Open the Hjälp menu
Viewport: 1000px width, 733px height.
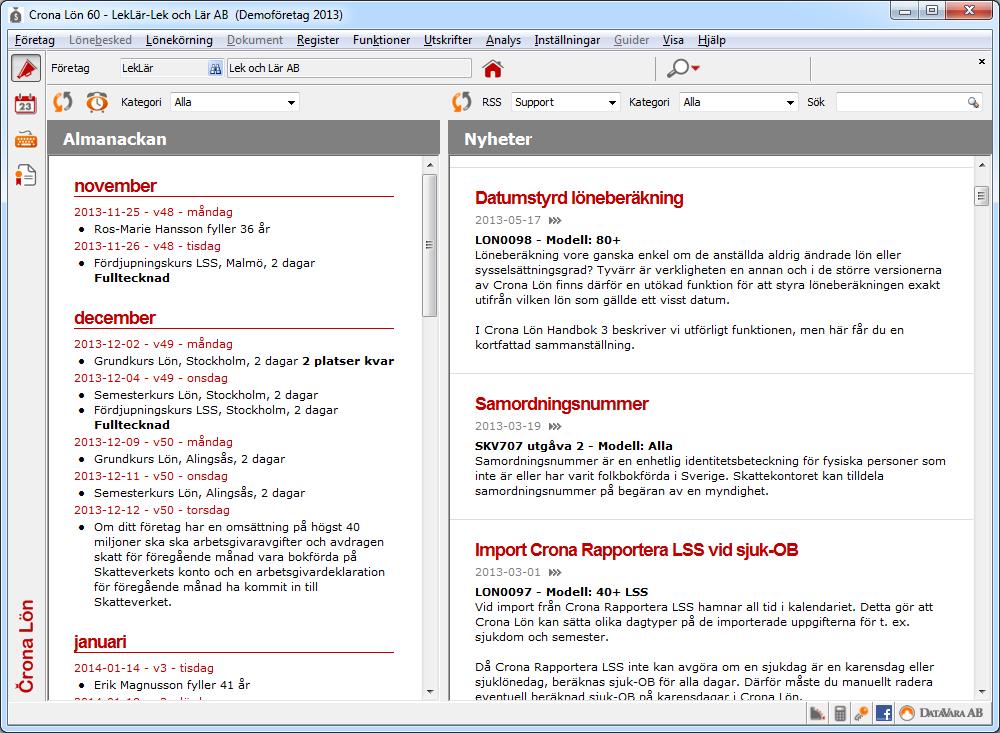712,40
